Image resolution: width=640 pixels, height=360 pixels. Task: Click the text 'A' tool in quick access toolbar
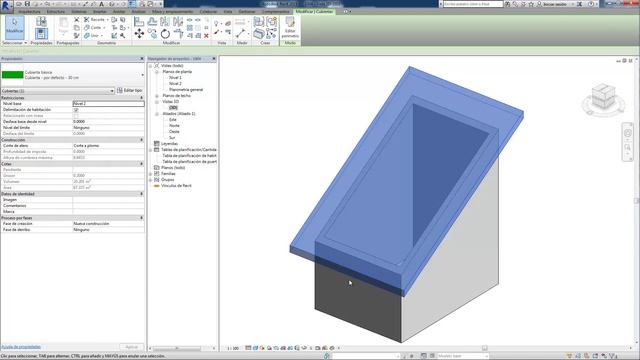(x=102, y=4)
